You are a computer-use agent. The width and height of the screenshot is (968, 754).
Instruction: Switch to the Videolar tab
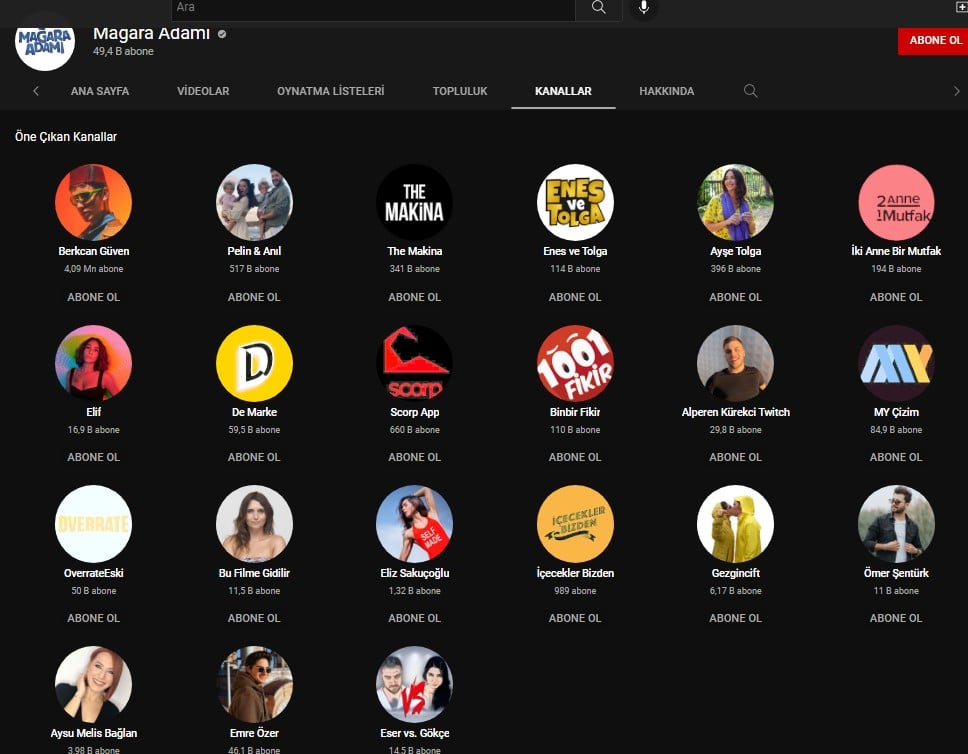coord(203,91)
